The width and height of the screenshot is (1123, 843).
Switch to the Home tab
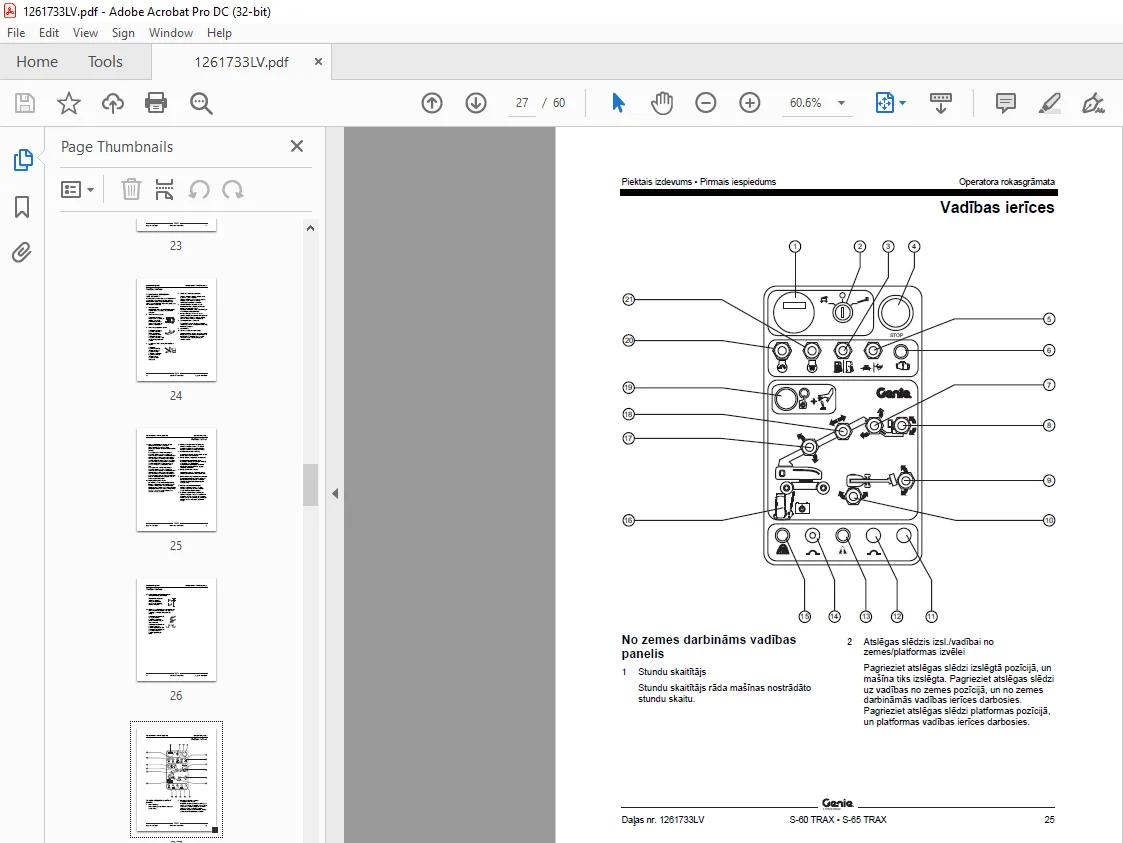click(37, 62)
